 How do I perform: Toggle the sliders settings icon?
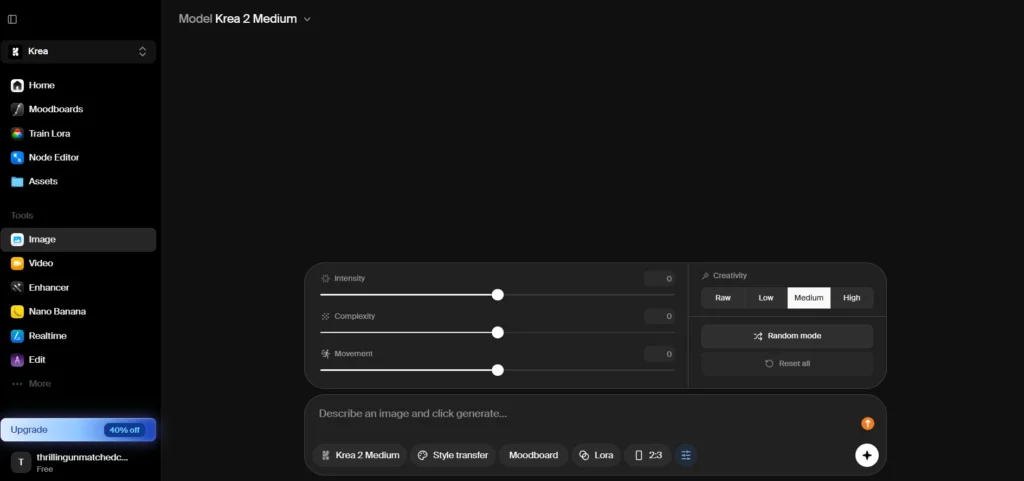[686, 456]
